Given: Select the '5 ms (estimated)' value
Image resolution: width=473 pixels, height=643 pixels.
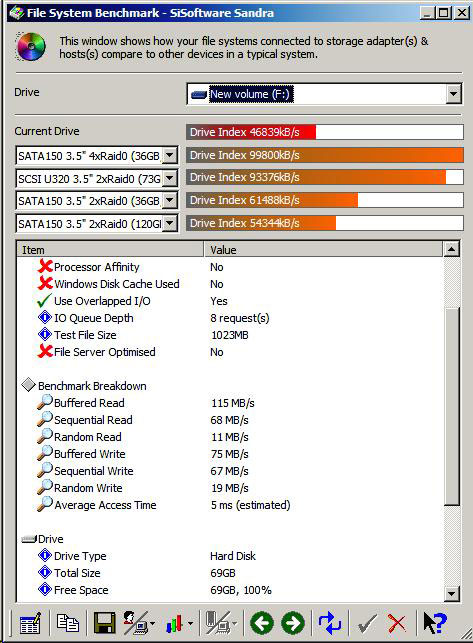Looking at the screenshot, I should coord(250,505).
